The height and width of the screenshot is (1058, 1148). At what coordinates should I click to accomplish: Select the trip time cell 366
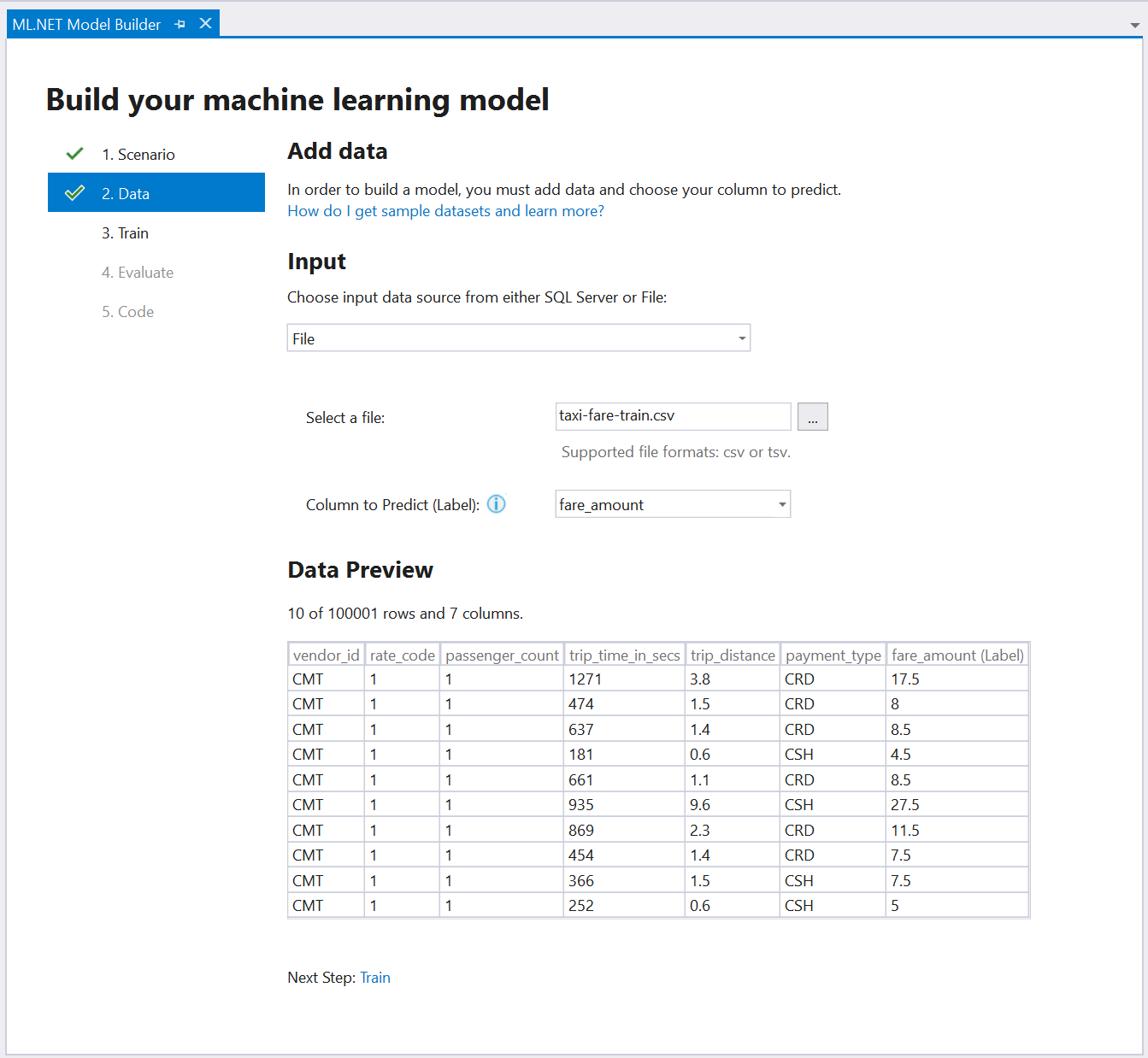click(x=624, y=881)
